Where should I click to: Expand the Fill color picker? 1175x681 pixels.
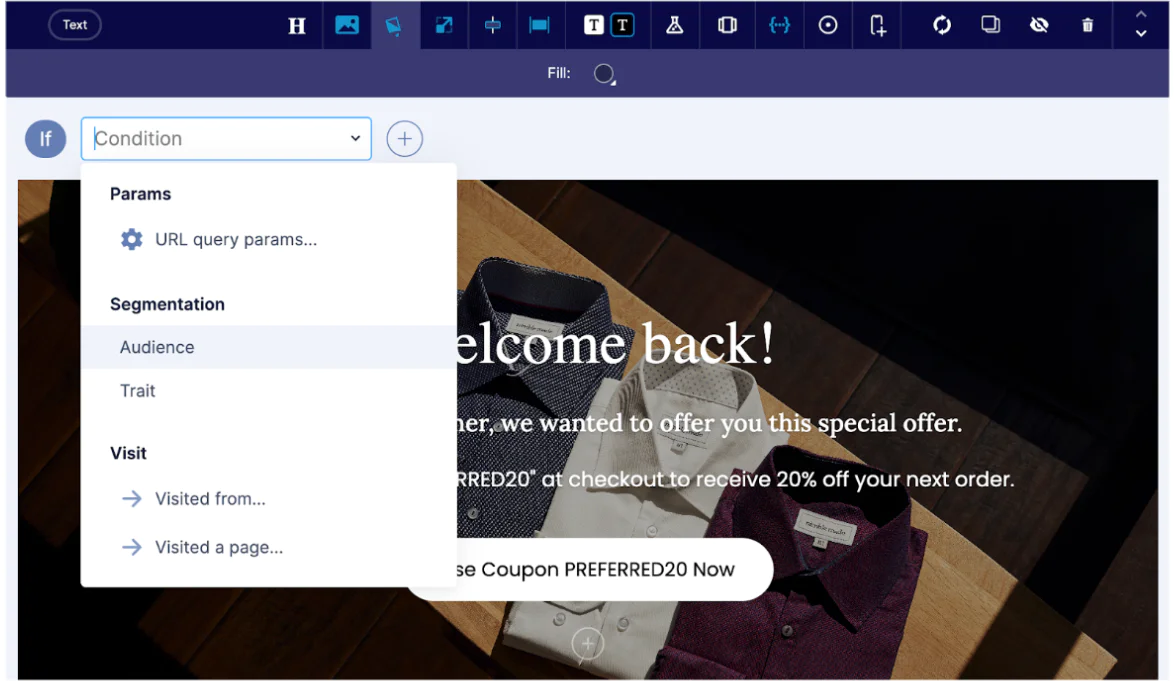[604, 73]
